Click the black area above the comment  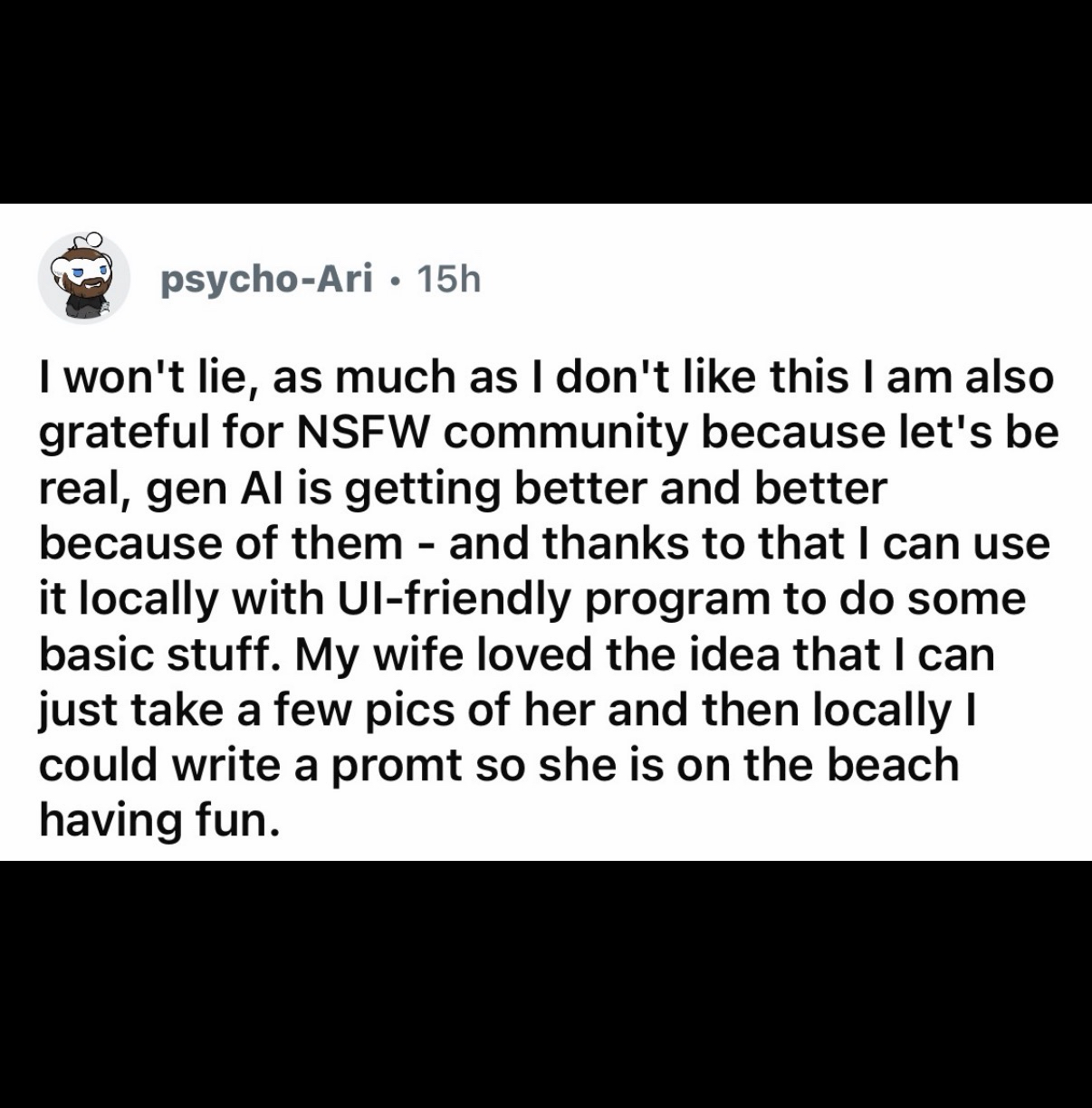[x=546, y=100]
